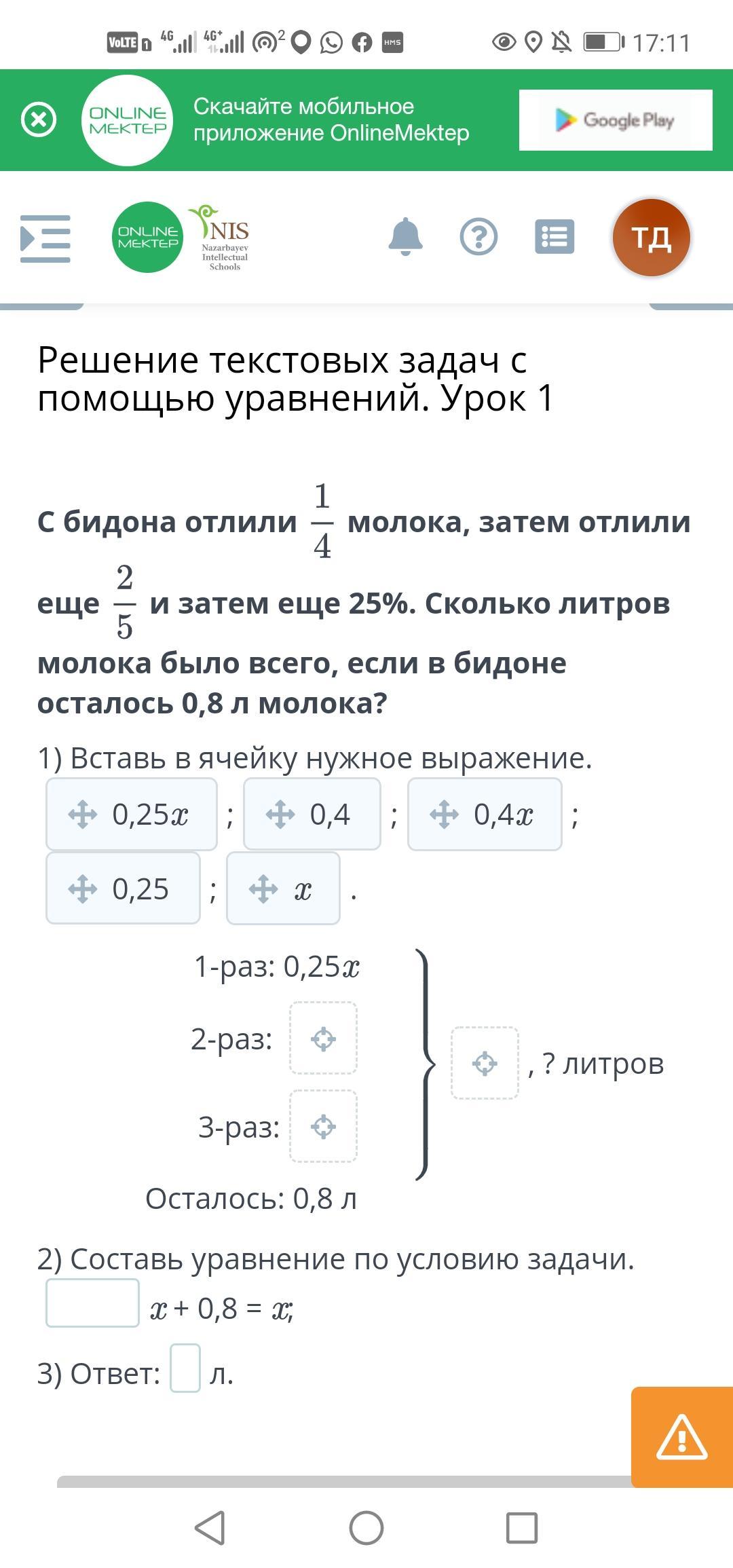The image size is (733, 1568).
Task: Select the 0,4 expression tile
Action: 312,814
